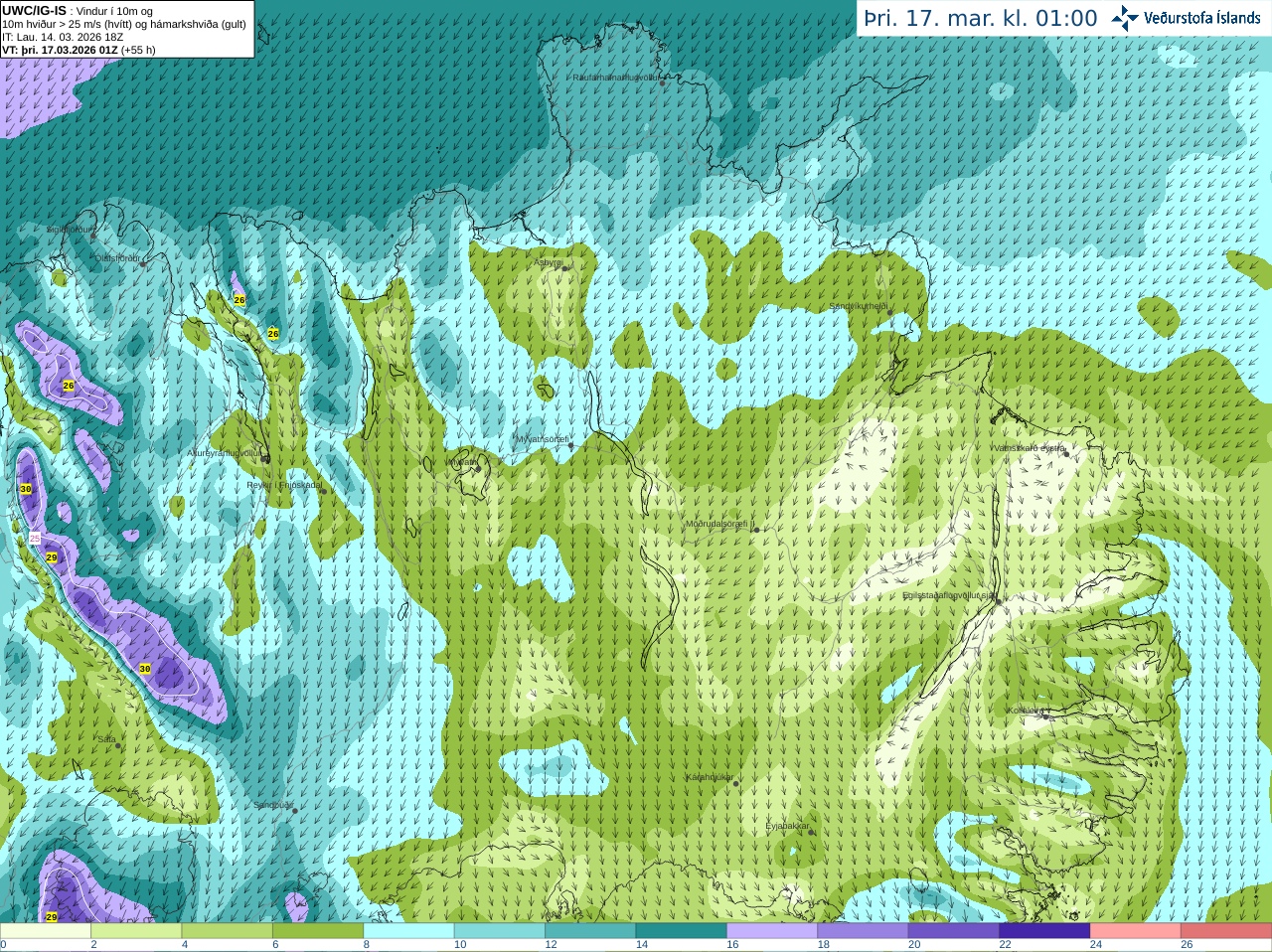1272x952 pixels.
Task: Click the Mývatn station label
Action: point(461,462)
